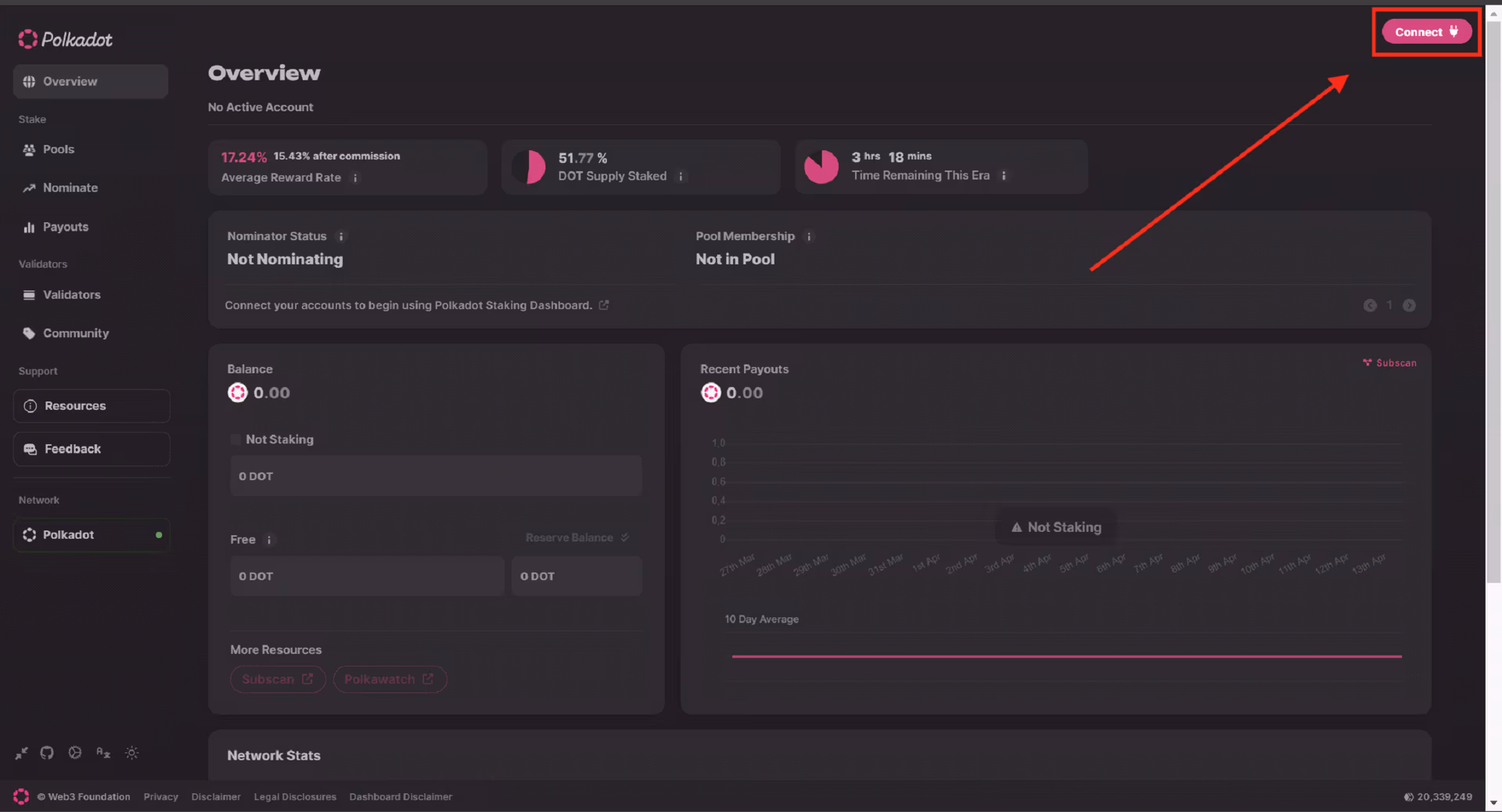Open the GitHub repository icon

point(47,753)
